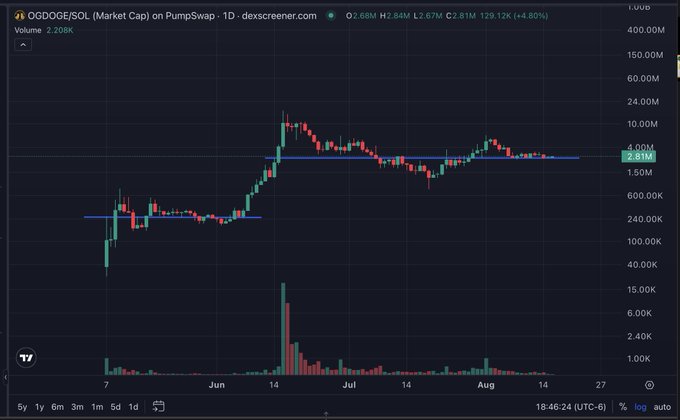Click the 100.00K price scale label
The image size is (680, 420).
pyautogui.click(x=644, y=242)
